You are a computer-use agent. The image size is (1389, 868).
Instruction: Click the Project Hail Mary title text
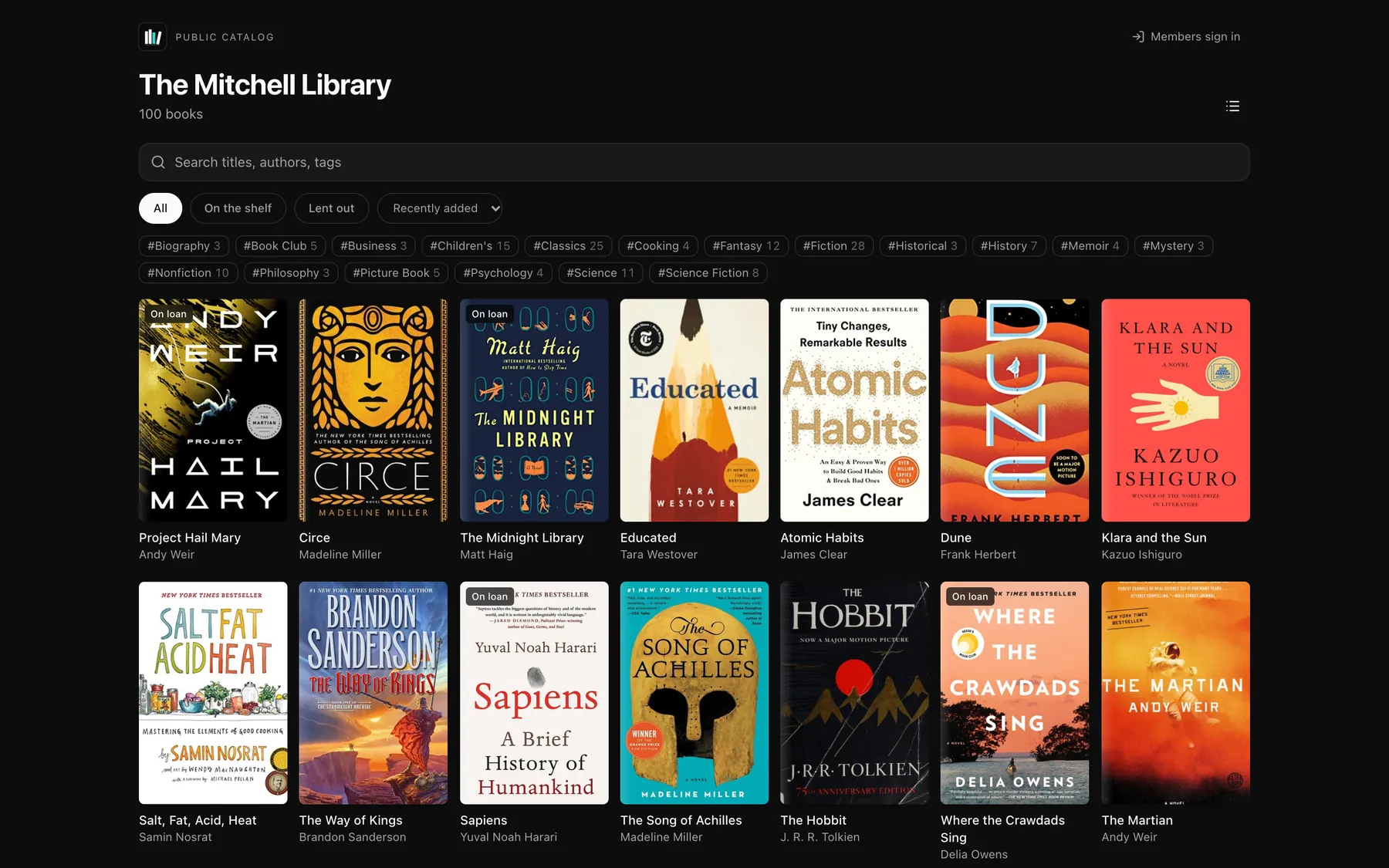190,538
